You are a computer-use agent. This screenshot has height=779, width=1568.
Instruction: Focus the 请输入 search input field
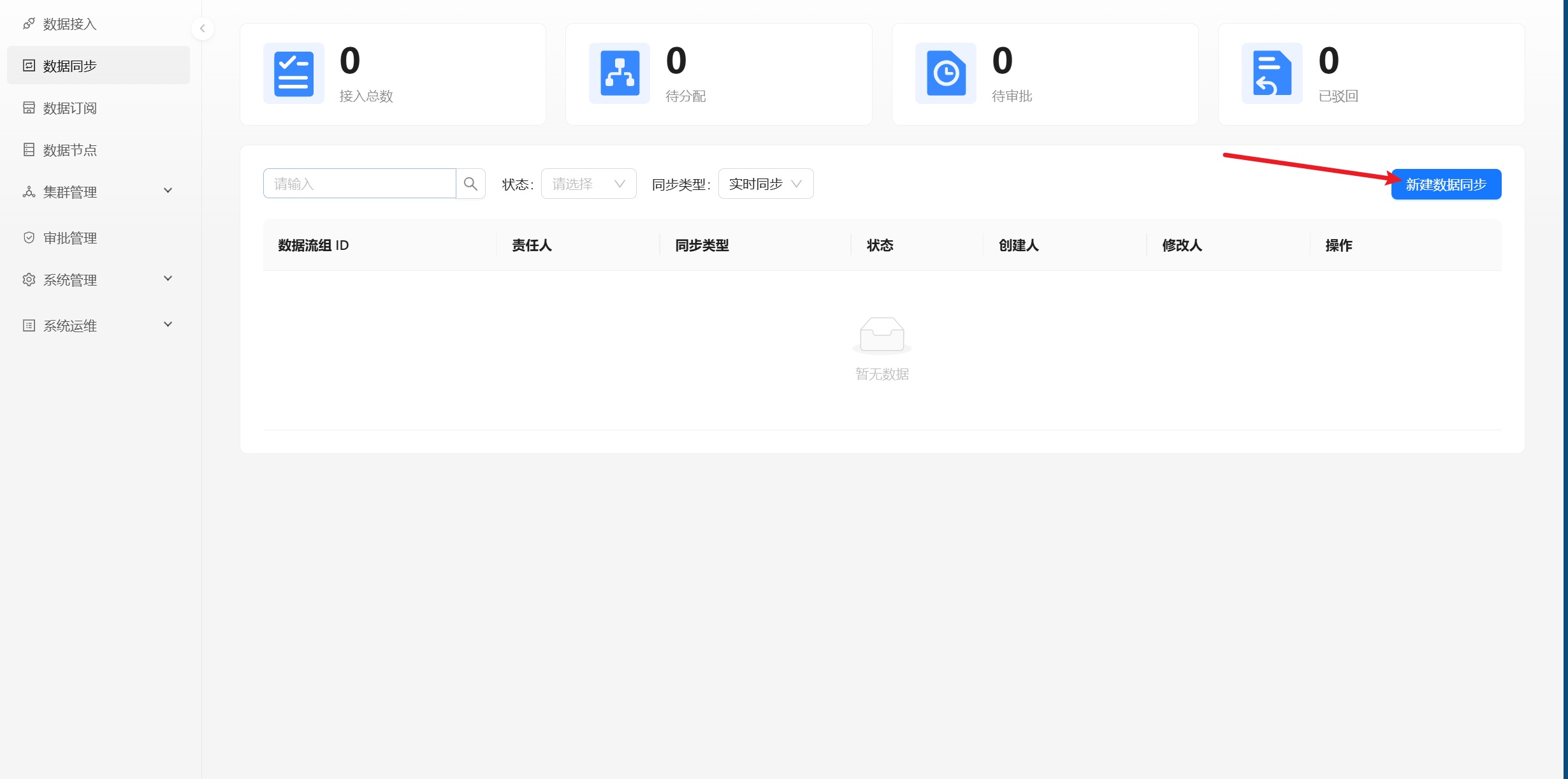click(x=359, y=184)
